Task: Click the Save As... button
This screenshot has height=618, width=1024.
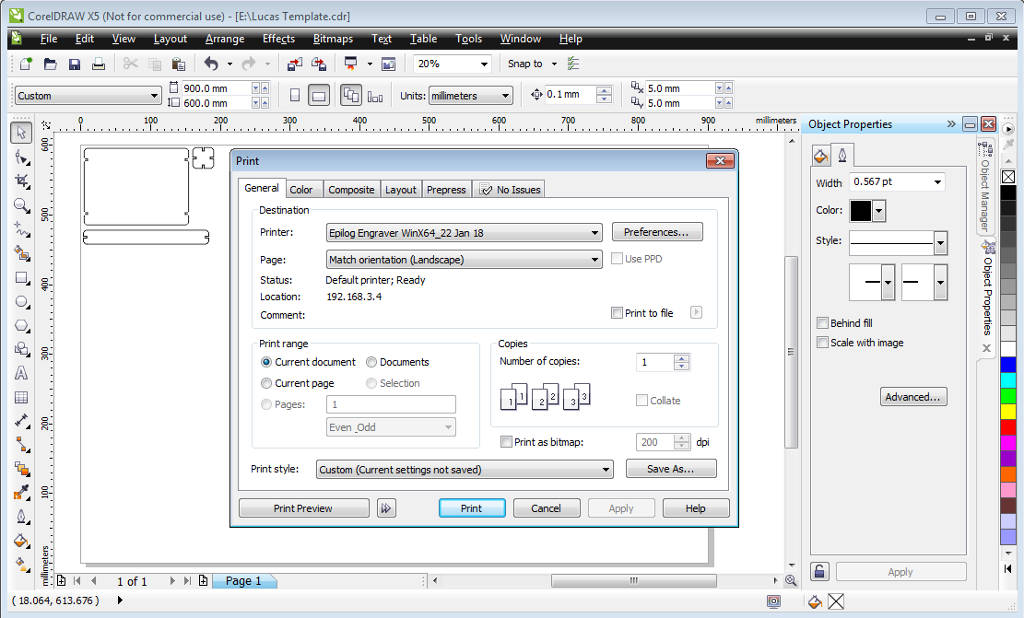Action: pos(671,468)
